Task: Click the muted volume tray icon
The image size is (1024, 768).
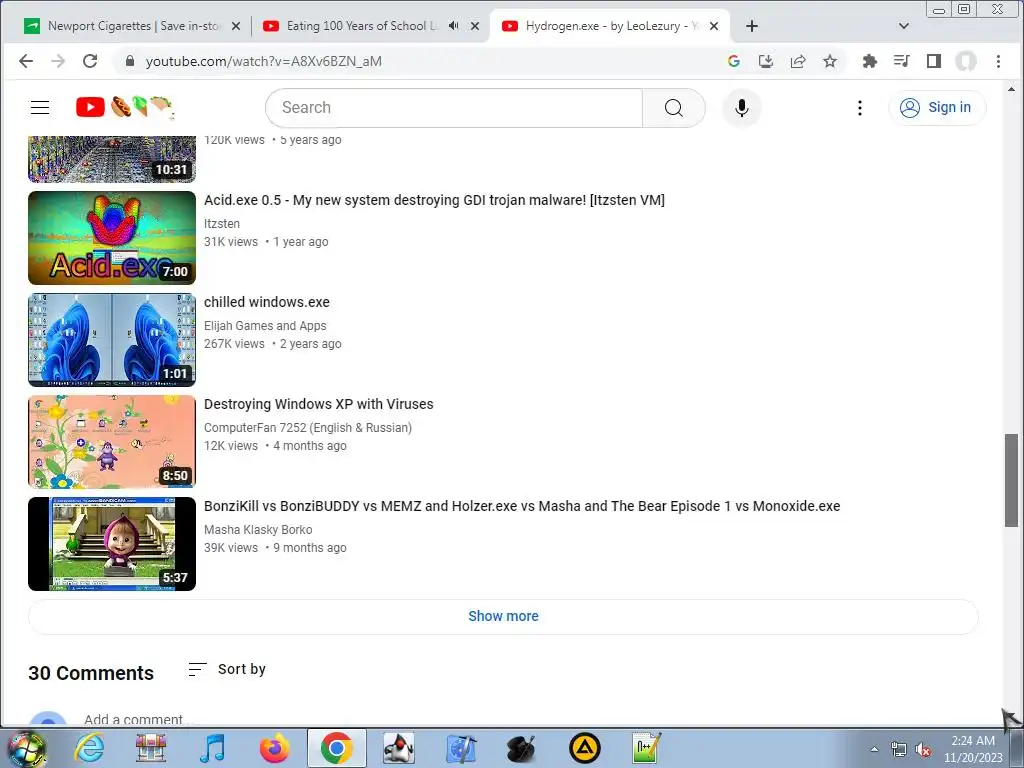Action: point(923,750)
